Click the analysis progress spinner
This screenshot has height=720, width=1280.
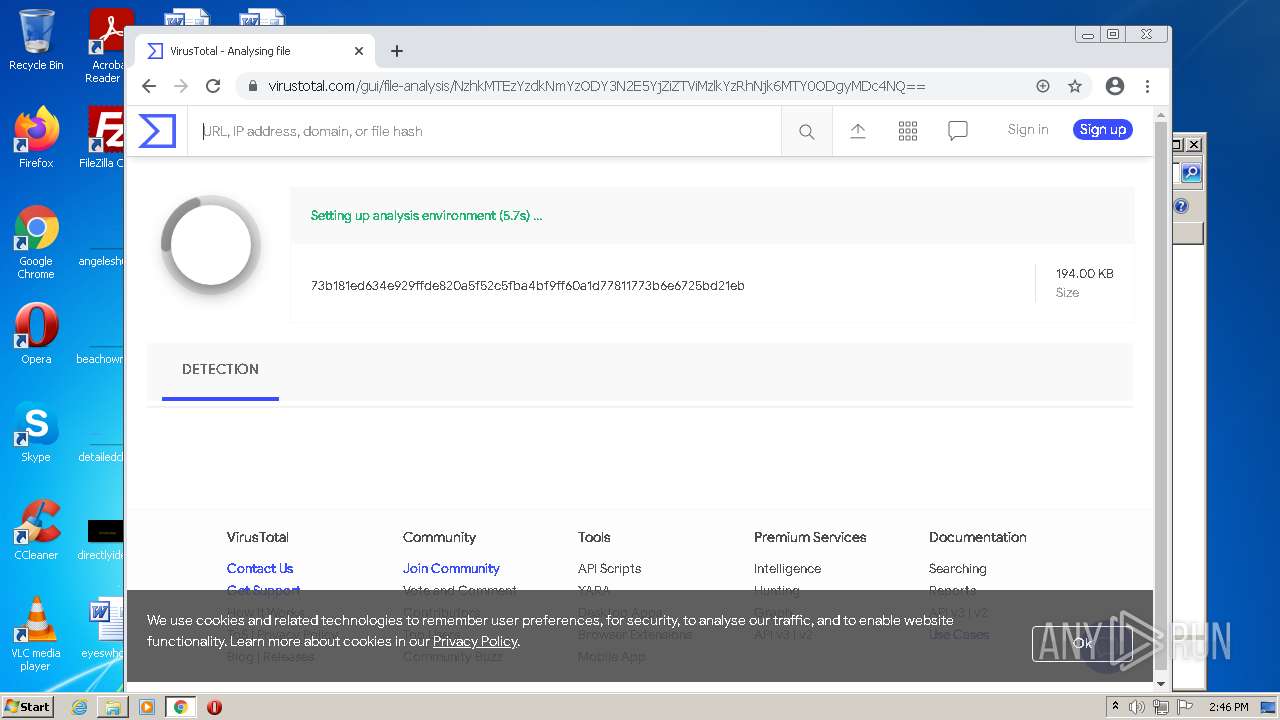pos(211,245)
